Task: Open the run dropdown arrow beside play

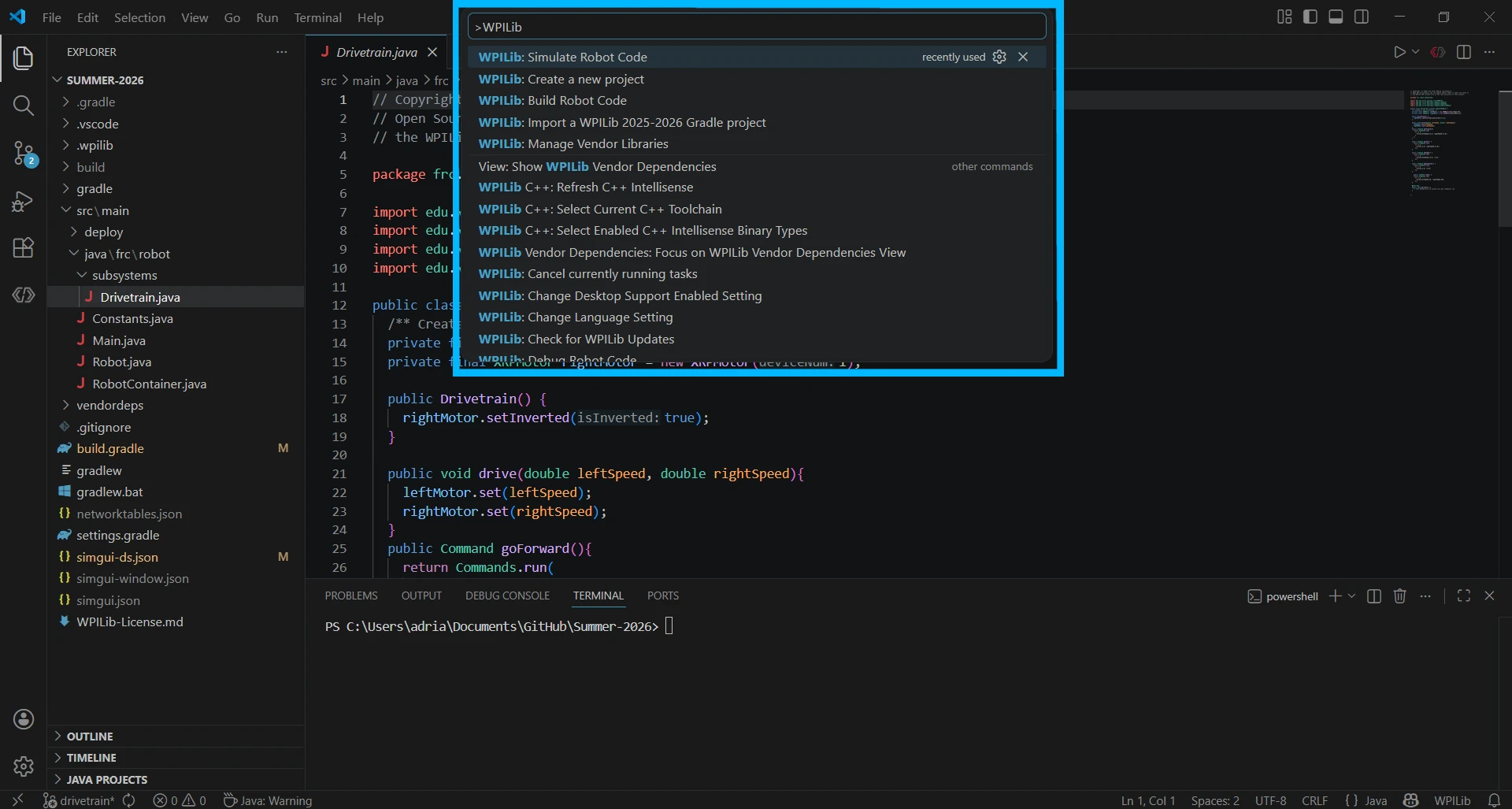Action: (x=1415, y=52)
